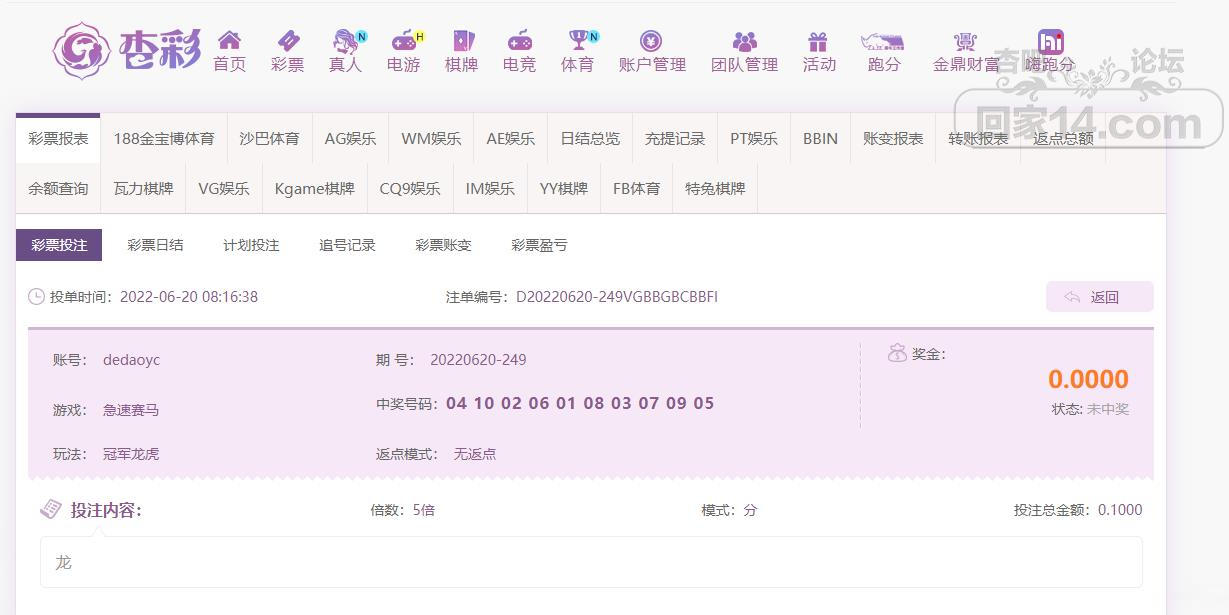Image resolution: width=1229 pixels, height=615 pixels.
Task: Open the 团队管理 team icon
Action: 744,41
